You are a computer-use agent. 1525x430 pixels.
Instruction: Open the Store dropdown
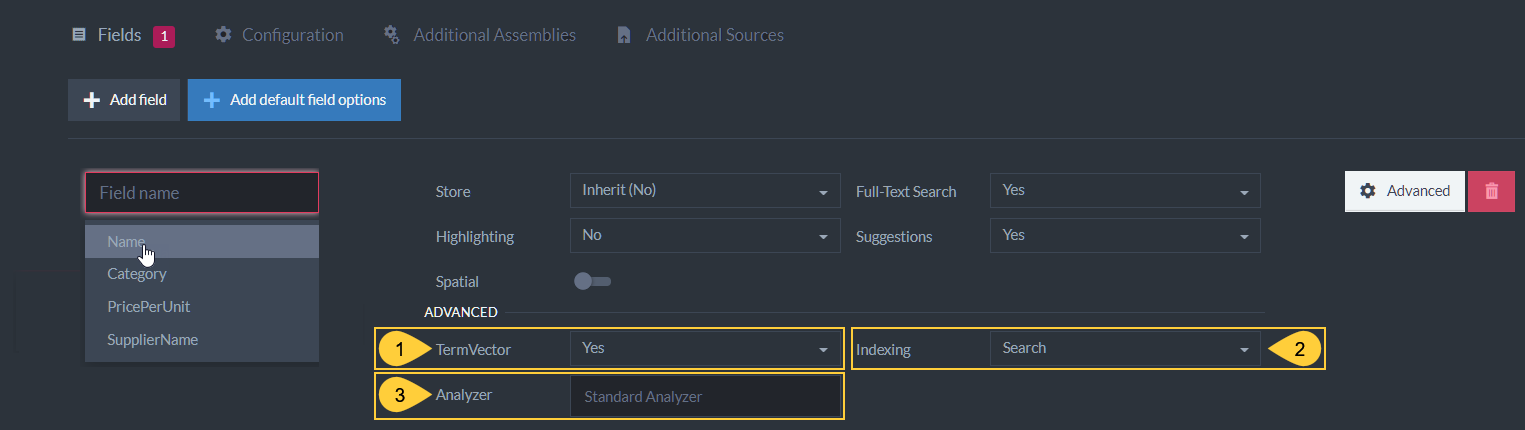point(705,190)
